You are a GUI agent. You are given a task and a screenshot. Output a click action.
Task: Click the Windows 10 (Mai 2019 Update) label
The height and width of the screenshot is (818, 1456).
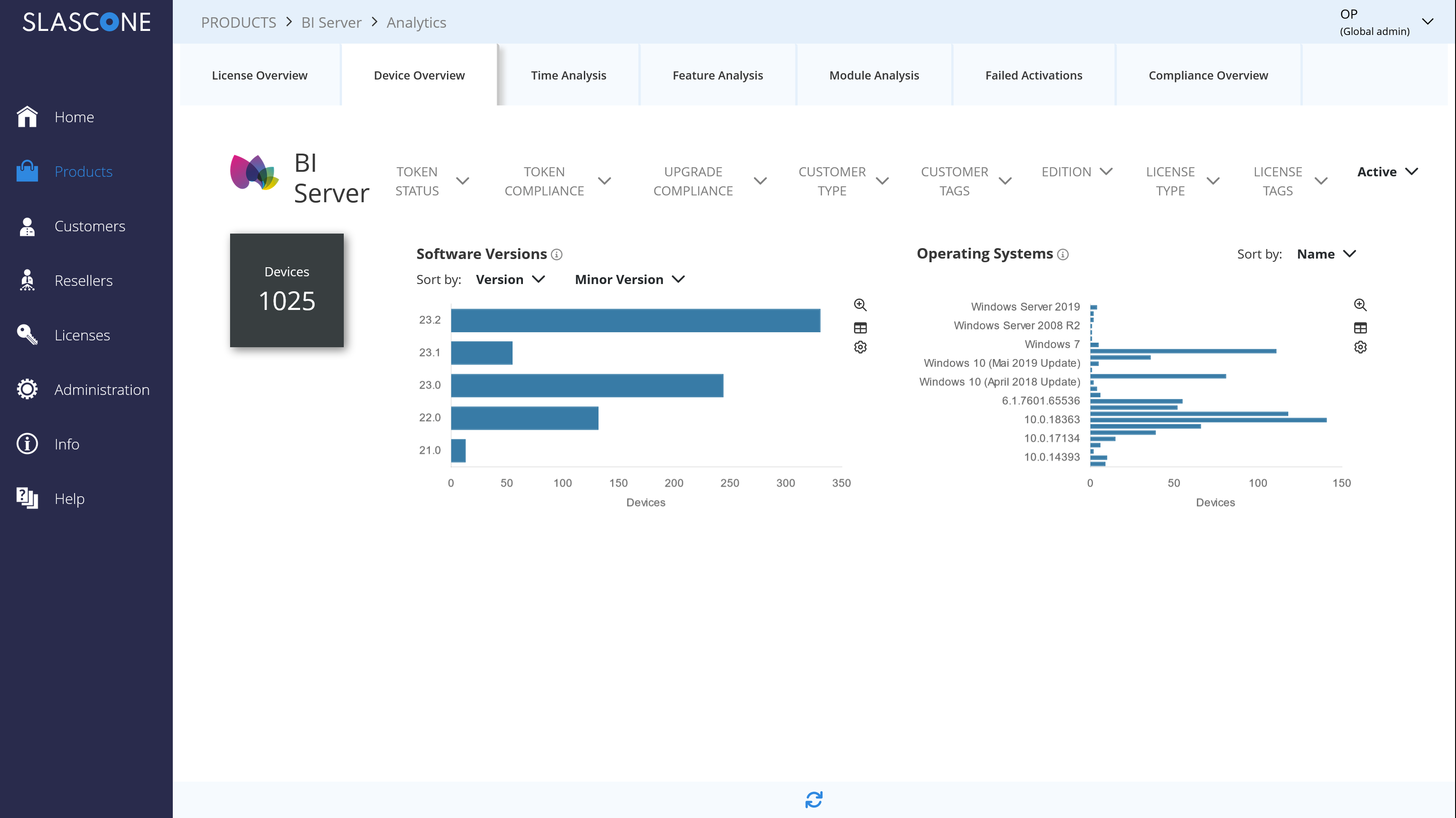click(1002, 363)
